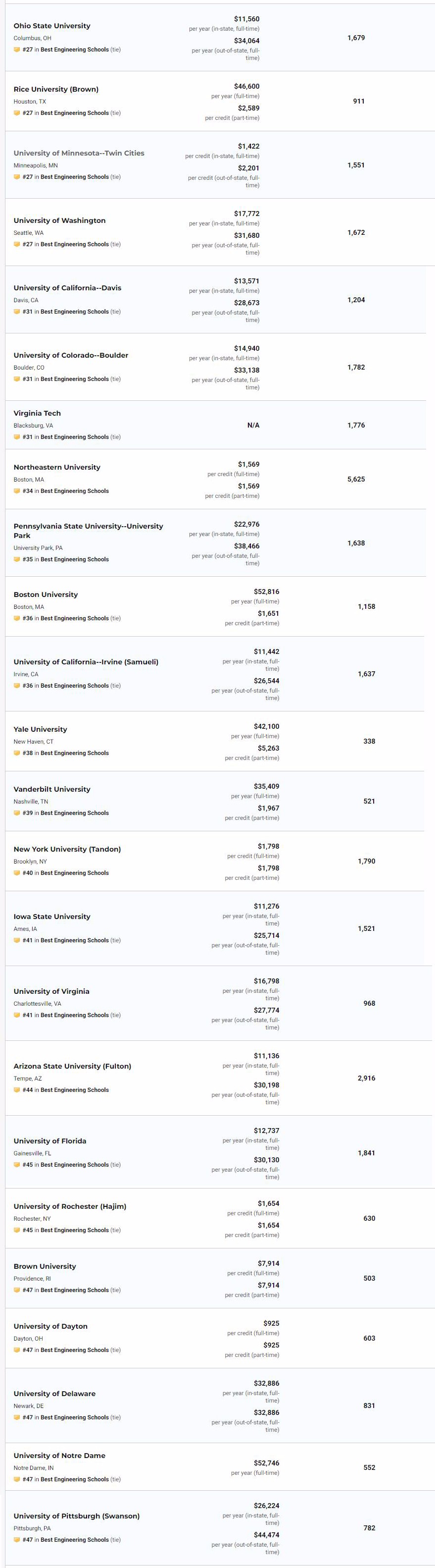Open the University of Washington school link
435x1568 pixels.
(x=59, y=220)
